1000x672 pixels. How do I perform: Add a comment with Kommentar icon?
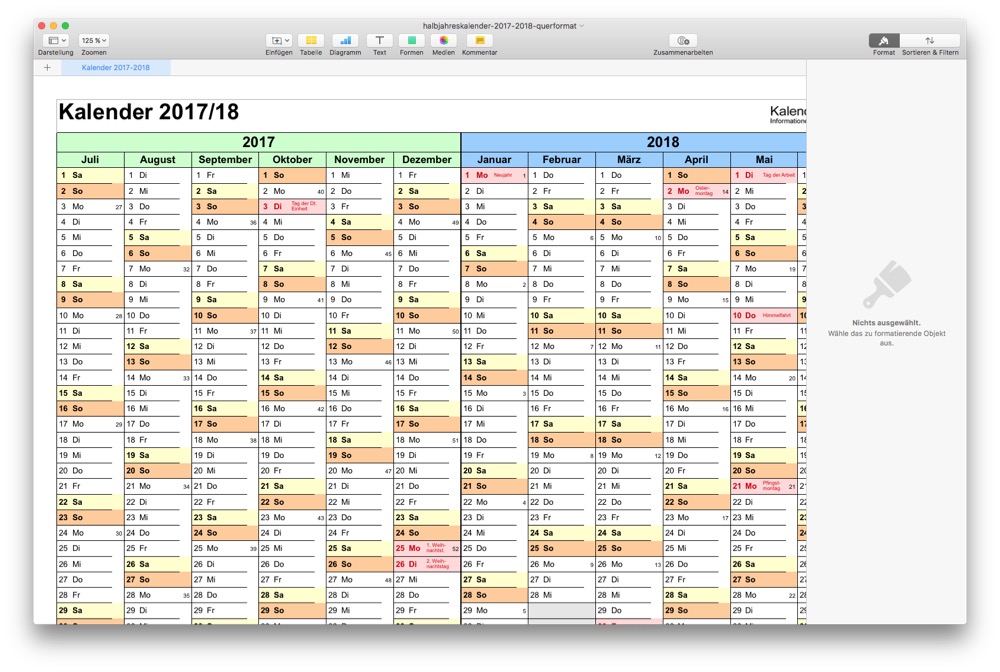tap(479, 40)
